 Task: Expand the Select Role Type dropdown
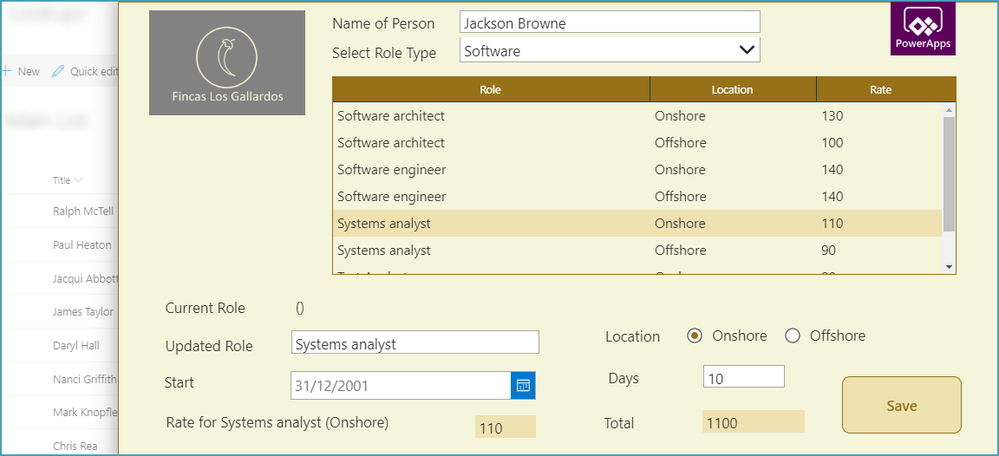coord(746,49)
